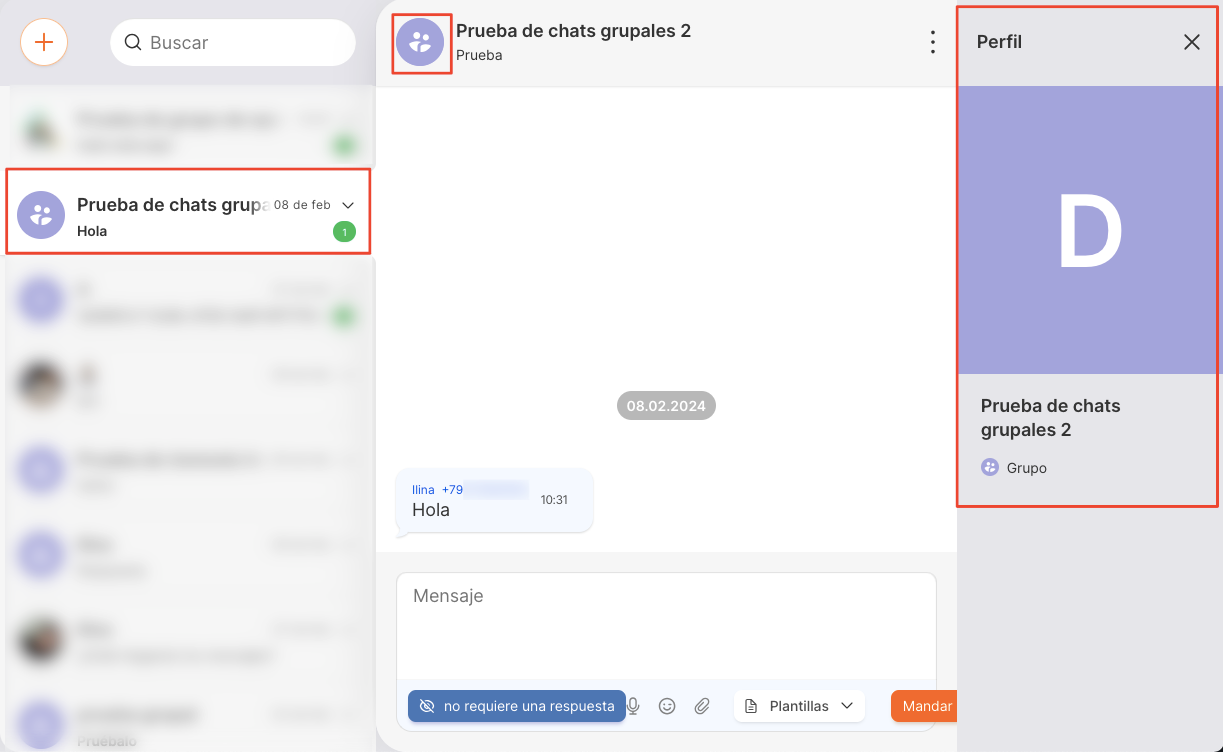The height and width of the screenshot is (752, 1223).
Task: Click the group avatar in chat header
Action: [421, 43]
